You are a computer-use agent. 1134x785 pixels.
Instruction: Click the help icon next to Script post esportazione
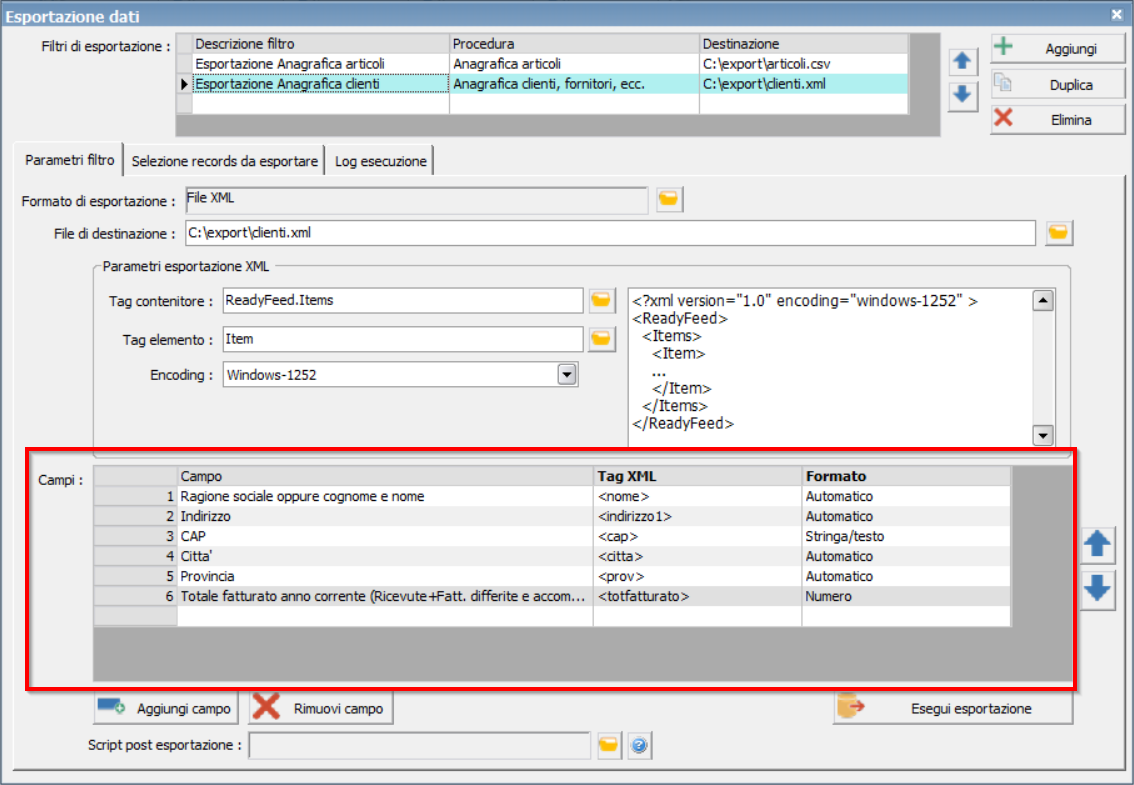pyautogui.click(x=639, y=745)
